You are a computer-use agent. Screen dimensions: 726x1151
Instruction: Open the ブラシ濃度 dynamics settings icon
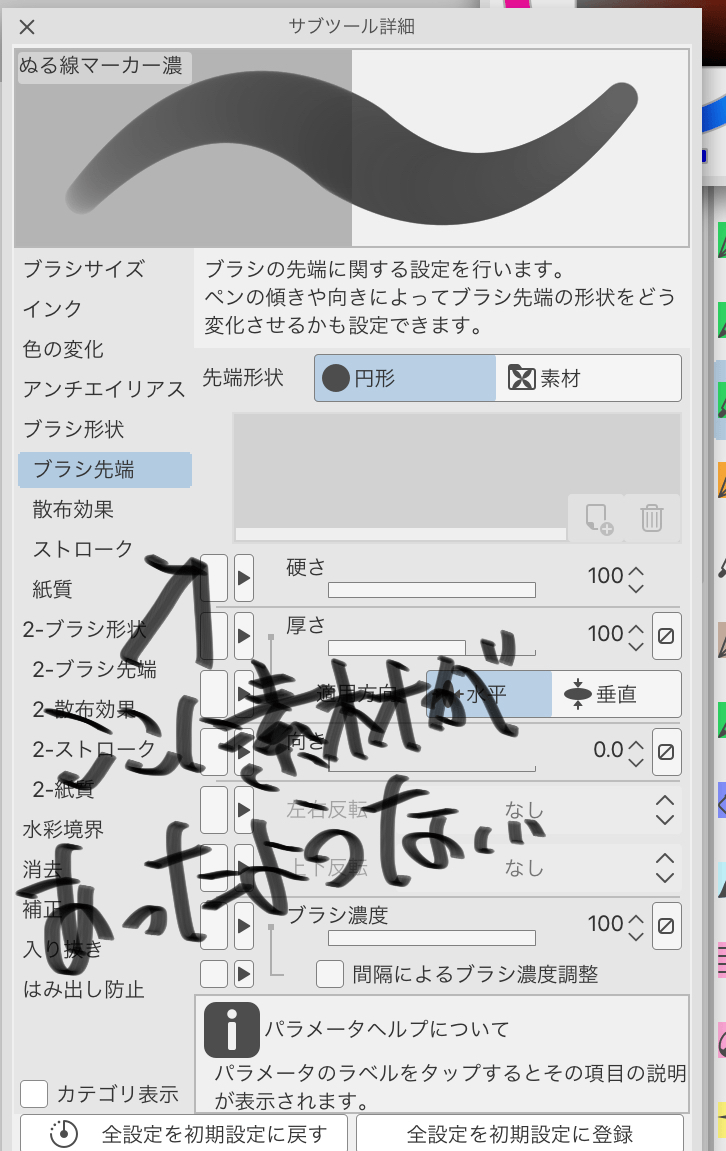667,925
